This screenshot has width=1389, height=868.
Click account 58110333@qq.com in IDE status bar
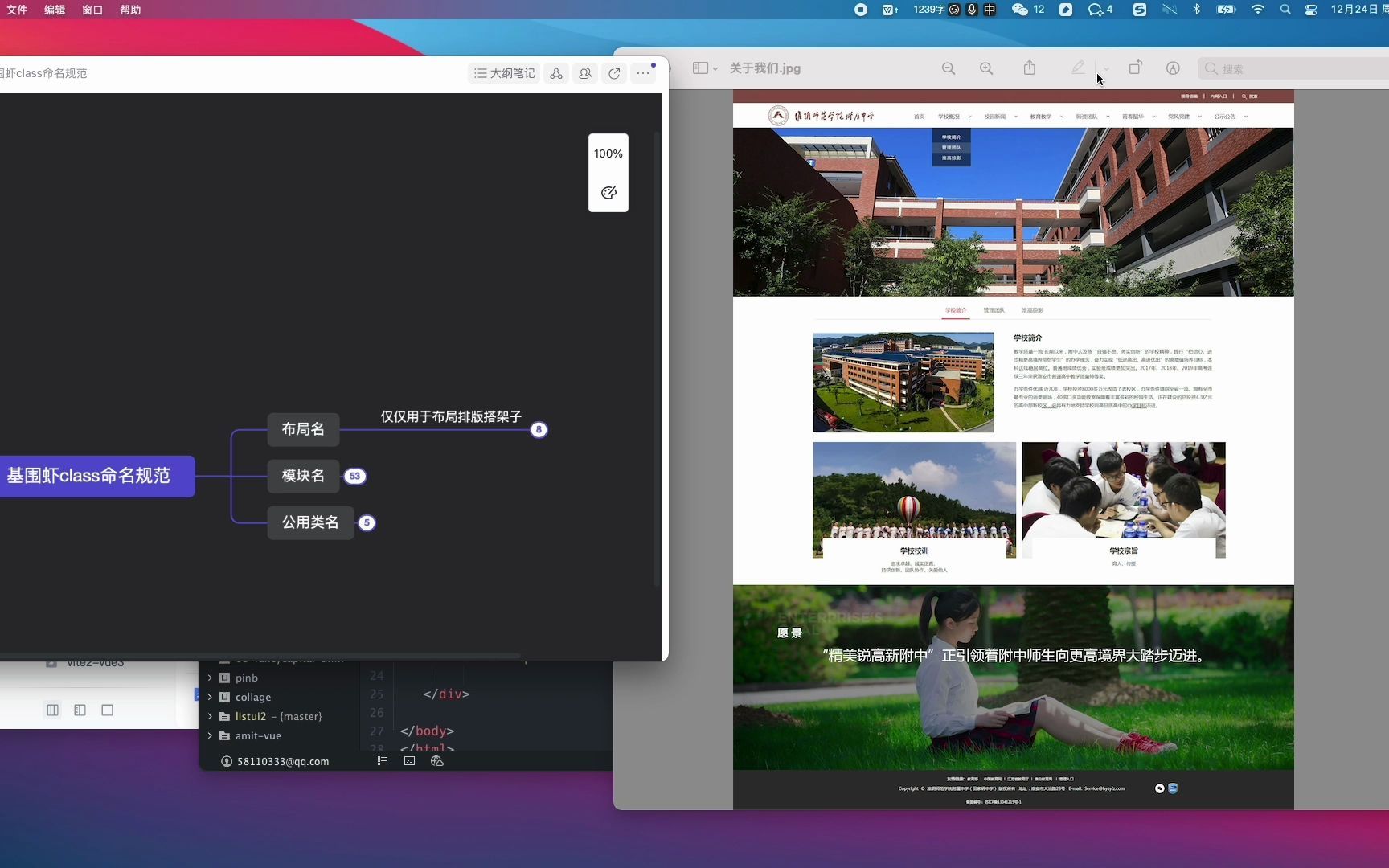tap(275, 761)
